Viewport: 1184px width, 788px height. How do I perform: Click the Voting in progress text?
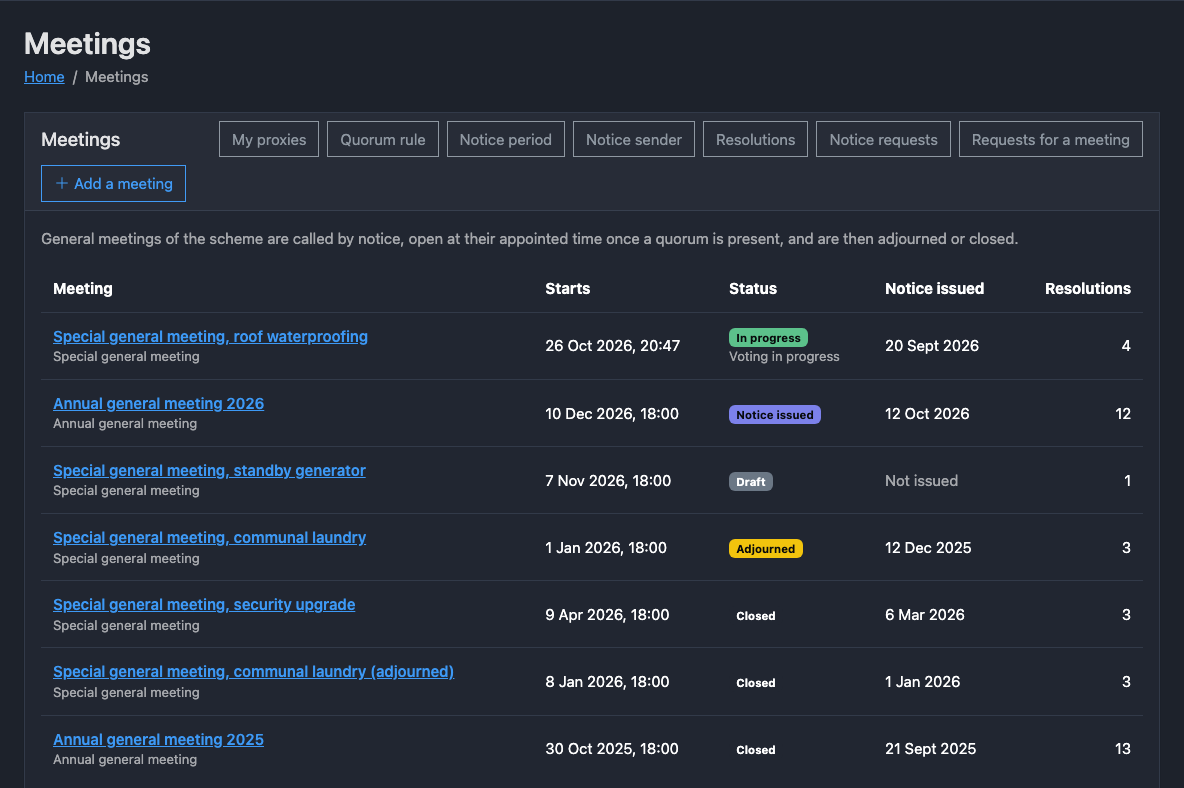(x=784, y=356)
